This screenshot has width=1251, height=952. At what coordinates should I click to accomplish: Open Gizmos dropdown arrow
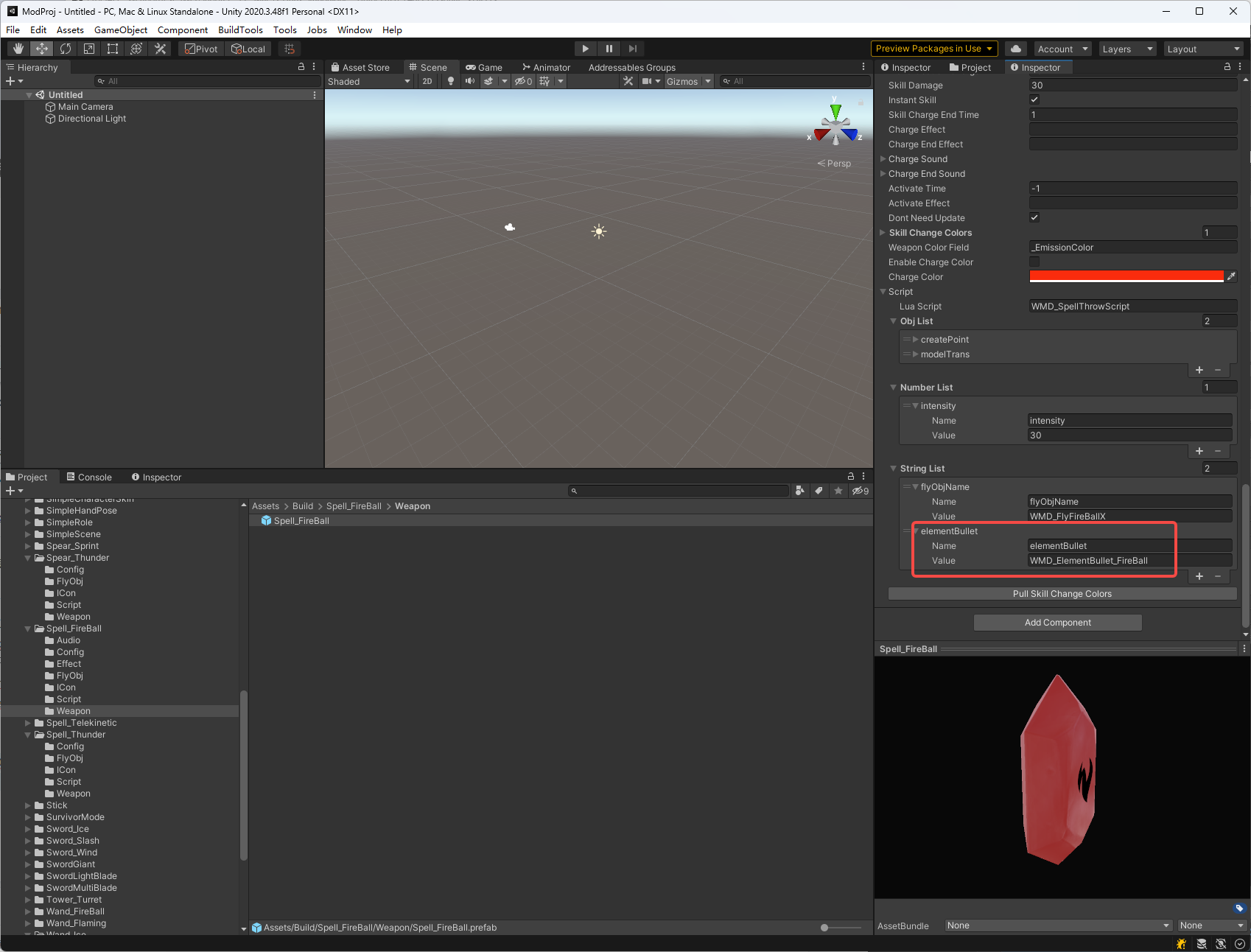coord(708,81)
